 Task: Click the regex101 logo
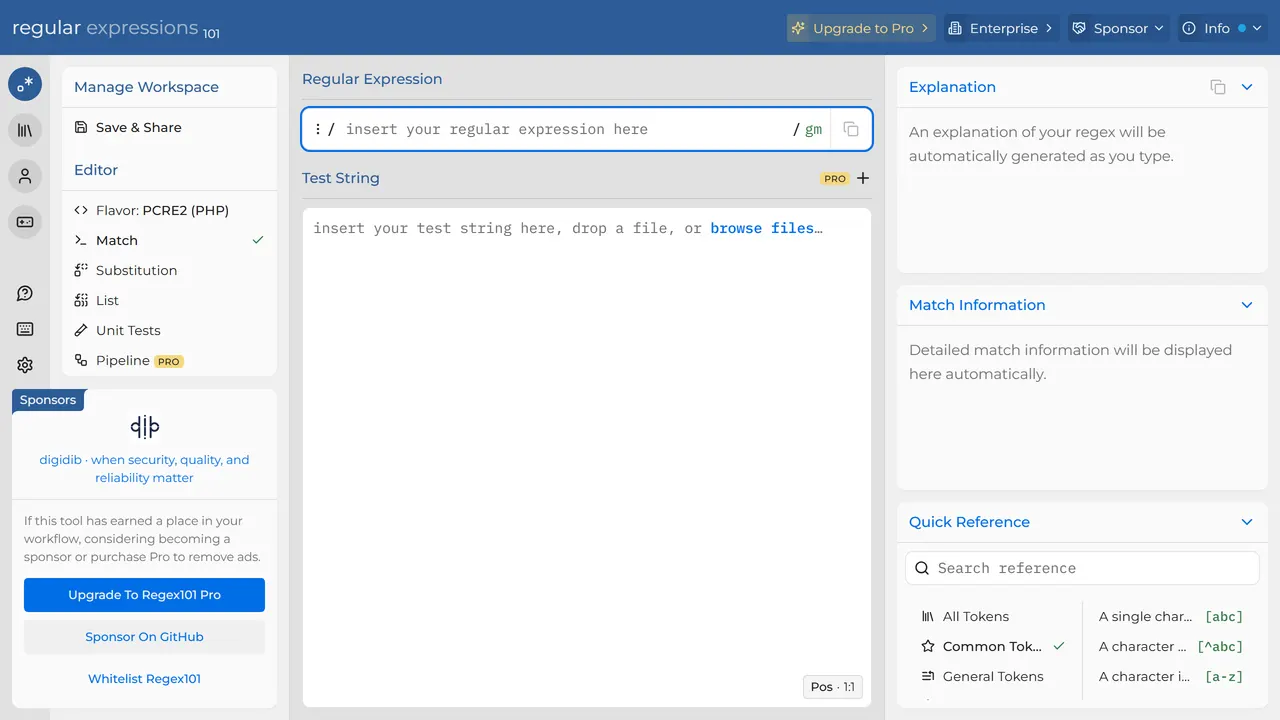(116, 28)
